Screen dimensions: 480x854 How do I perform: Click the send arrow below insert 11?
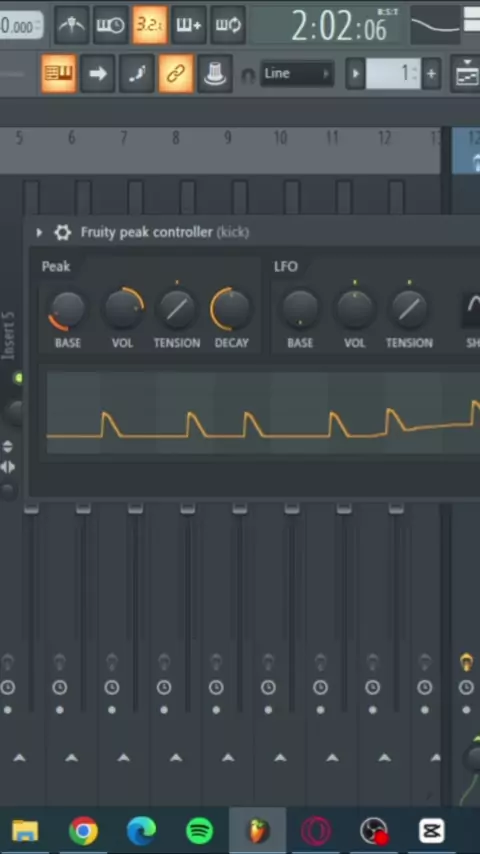click(332, 758)
